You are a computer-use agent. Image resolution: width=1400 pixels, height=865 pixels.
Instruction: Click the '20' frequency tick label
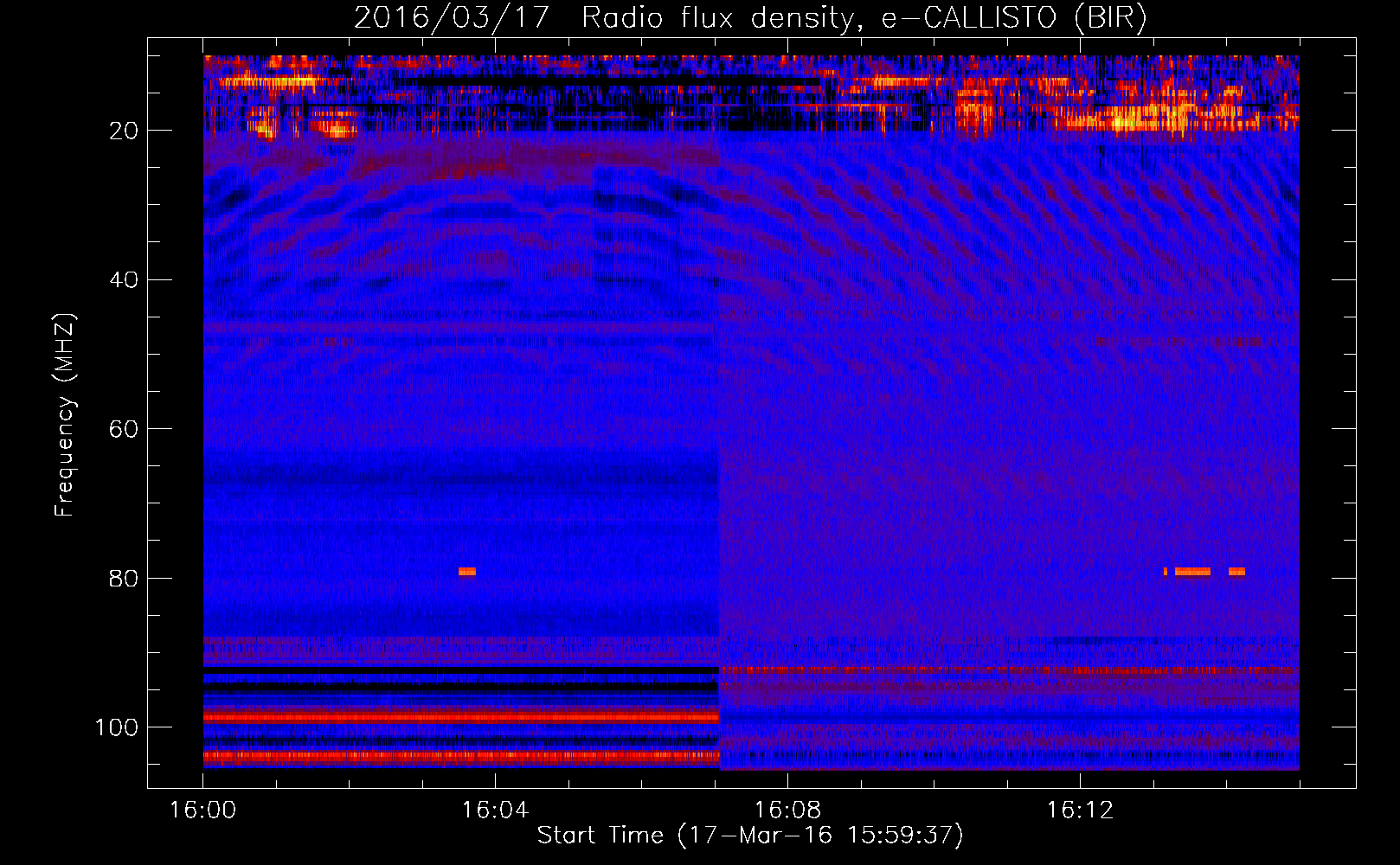pyautogui.click(x=124, y=131)
